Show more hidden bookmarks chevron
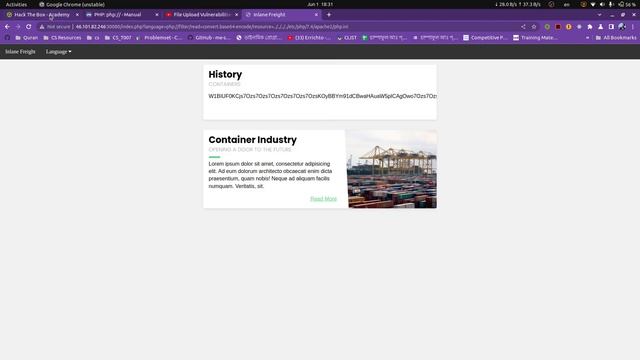 click(587, 38)
